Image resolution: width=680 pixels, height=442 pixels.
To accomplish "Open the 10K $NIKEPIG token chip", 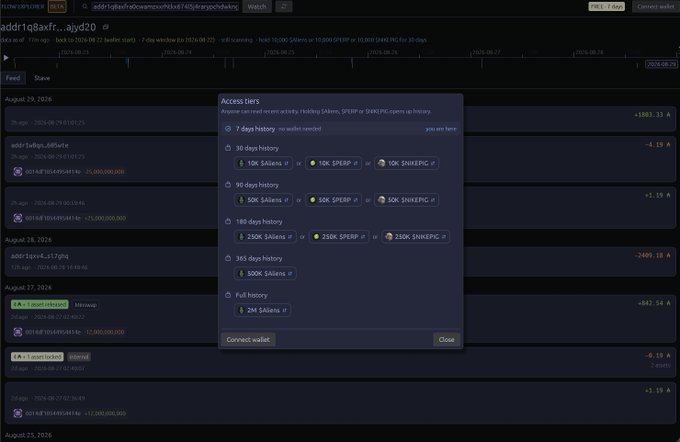I will 406,163.
